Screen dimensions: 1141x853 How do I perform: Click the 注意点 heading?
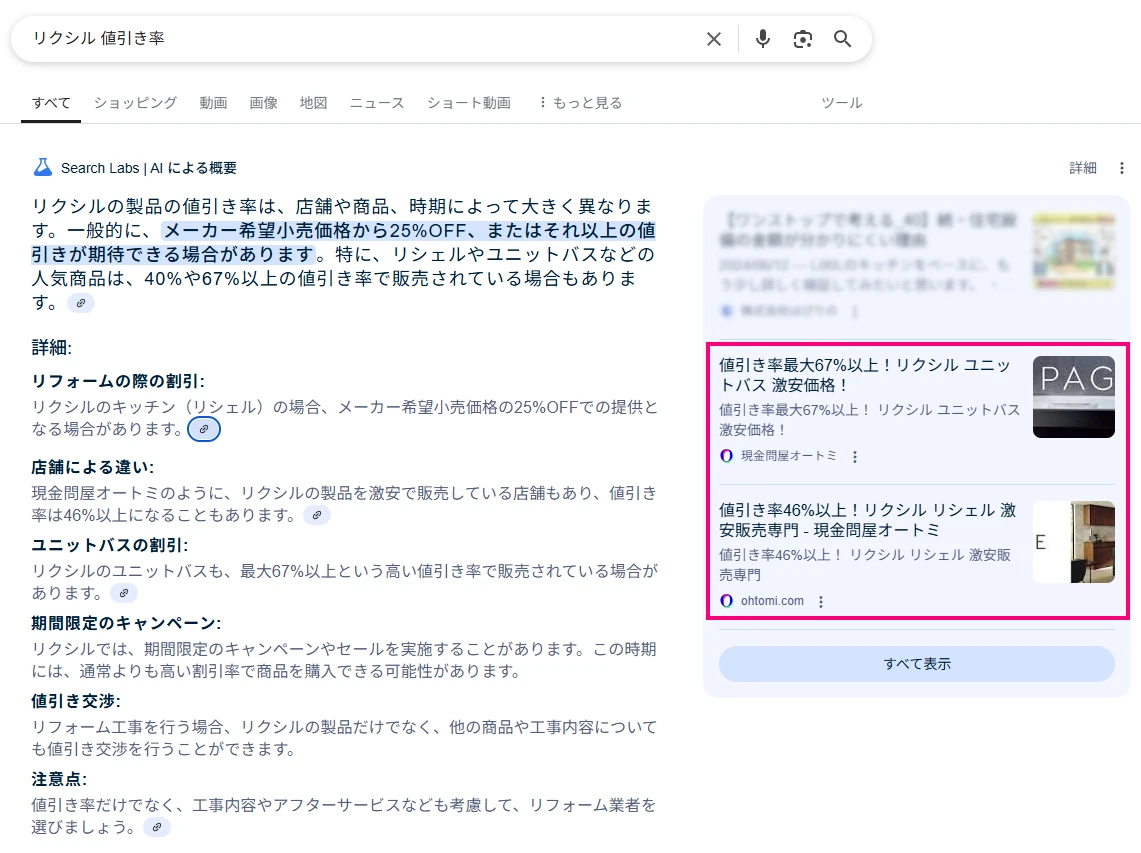point(59,779)
